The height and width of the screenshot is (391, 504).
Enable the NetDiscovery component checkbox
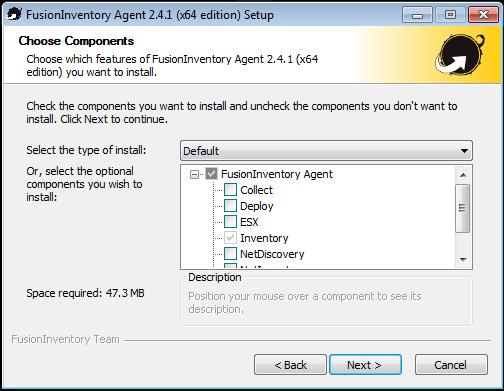[x=230, y=254]
